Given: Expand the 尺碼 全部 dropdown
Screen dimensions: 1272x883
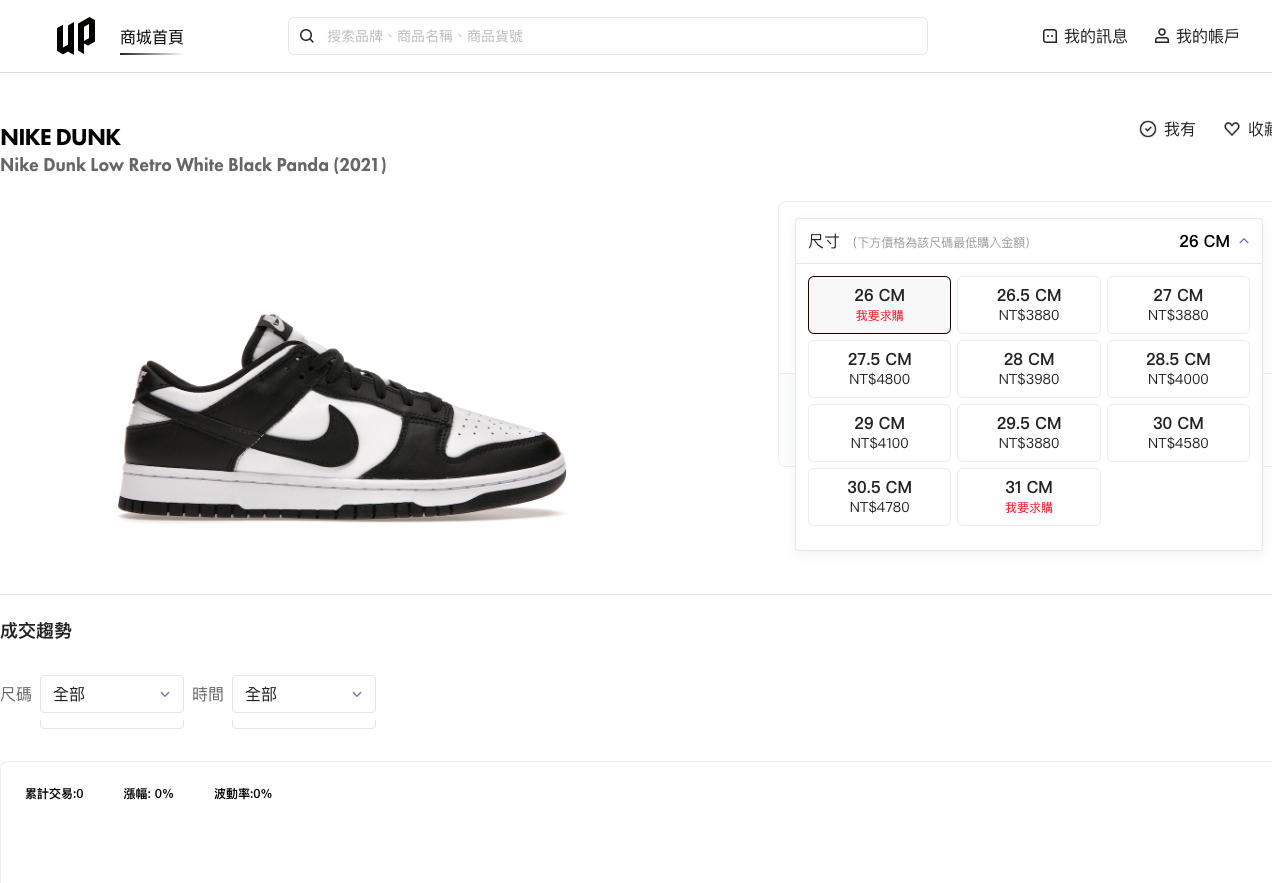Looking at the screenshot, I should 112,694.
